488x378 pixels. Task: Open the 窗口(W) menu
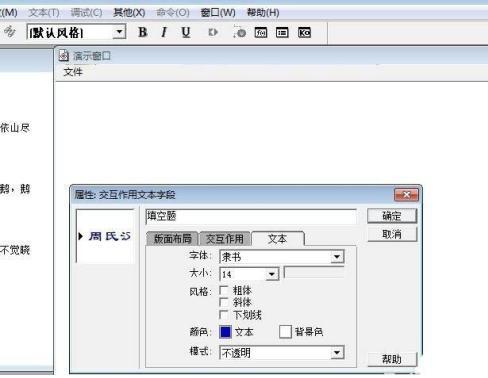(x=218, y=13)
